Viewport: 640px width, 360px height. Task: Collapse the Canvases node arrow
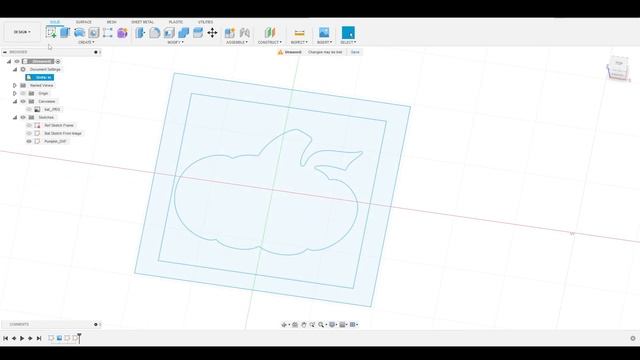tap(15, 101)
